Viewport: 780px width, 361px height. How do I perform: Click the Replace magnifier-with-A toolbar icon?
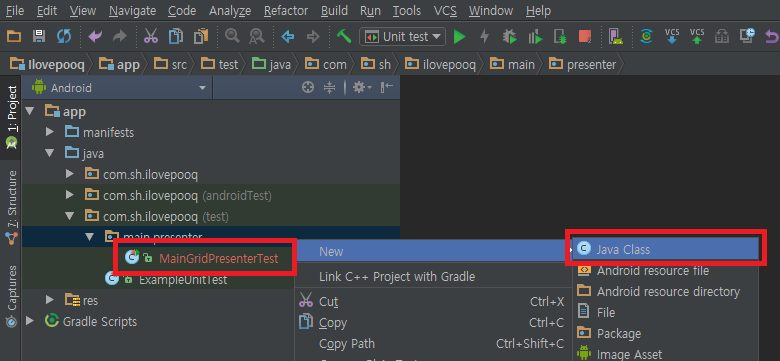point(257,37)
